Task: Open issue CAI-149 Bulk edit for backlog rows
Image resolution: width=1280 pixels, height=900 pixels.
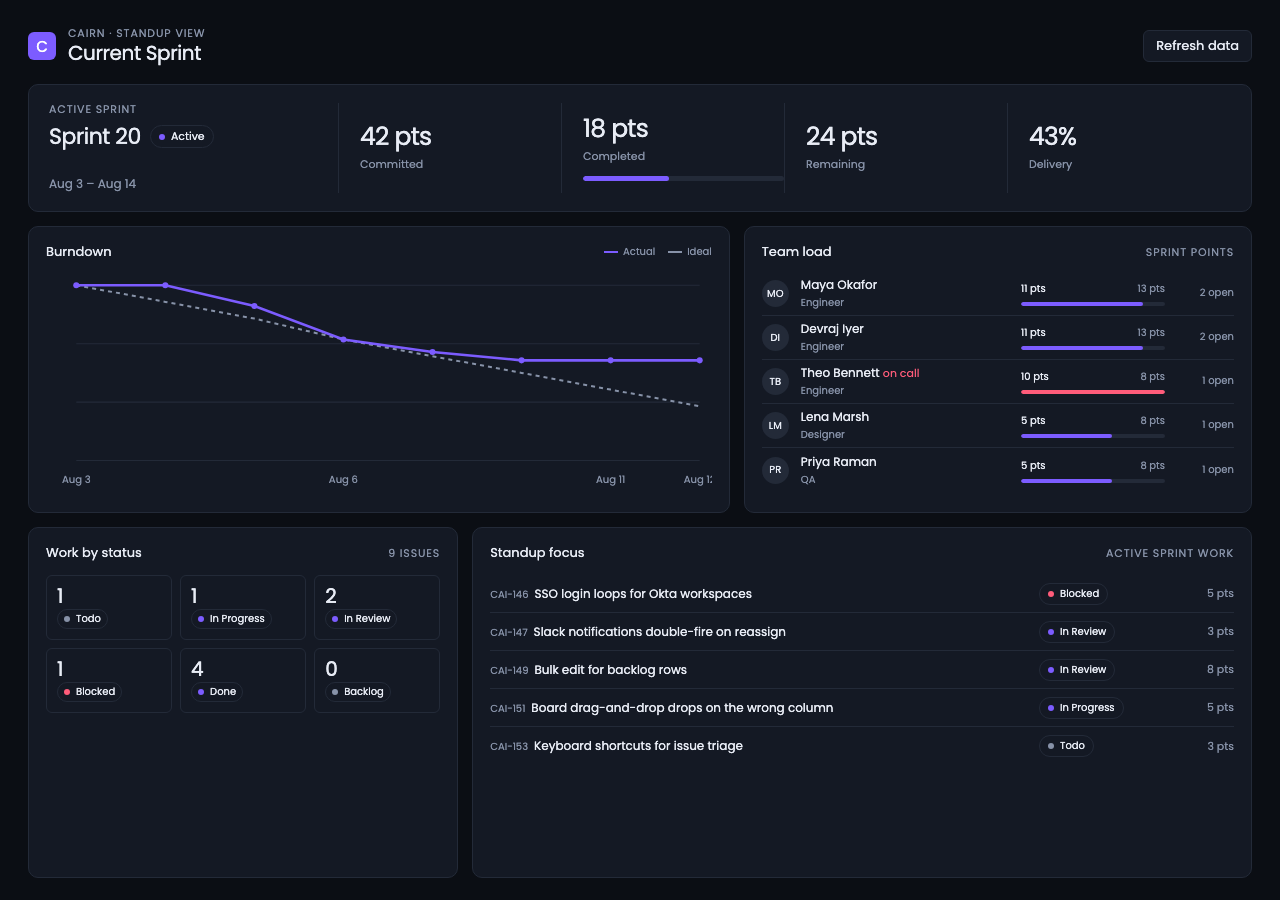Action: [862, 670]
